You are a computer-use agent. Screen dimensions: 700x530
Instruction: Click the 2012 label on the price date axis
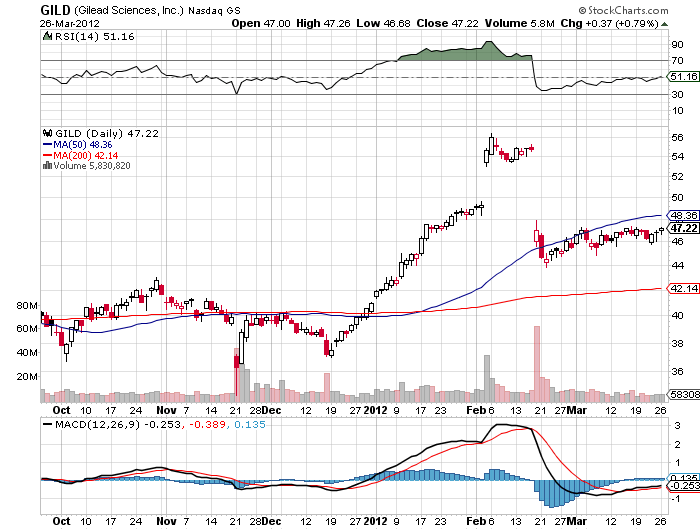(x=375, y=410)
